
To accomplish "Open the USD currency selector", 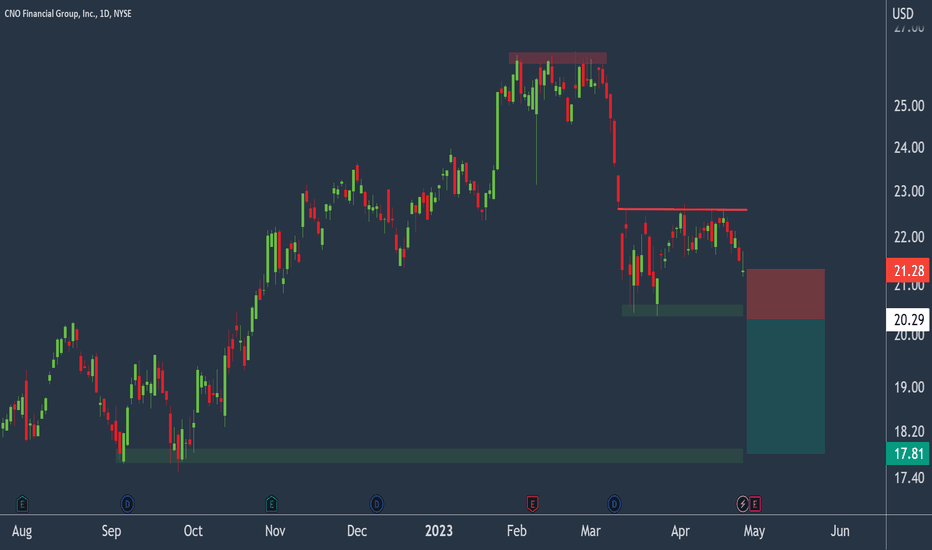I will 903,13.
